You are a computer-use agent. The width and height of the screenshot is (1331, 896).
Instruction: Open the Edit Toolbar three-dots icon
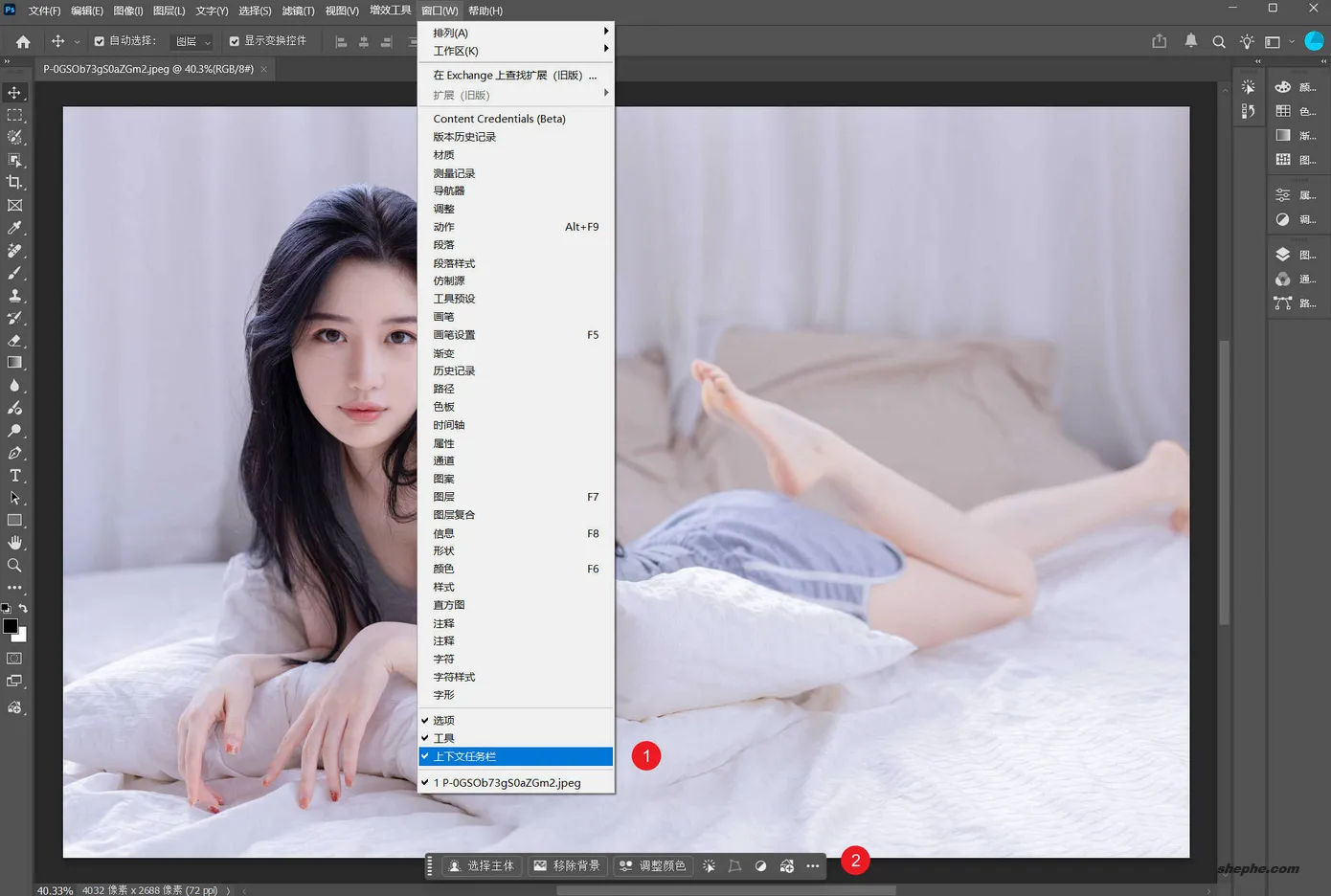pos(14,588)
